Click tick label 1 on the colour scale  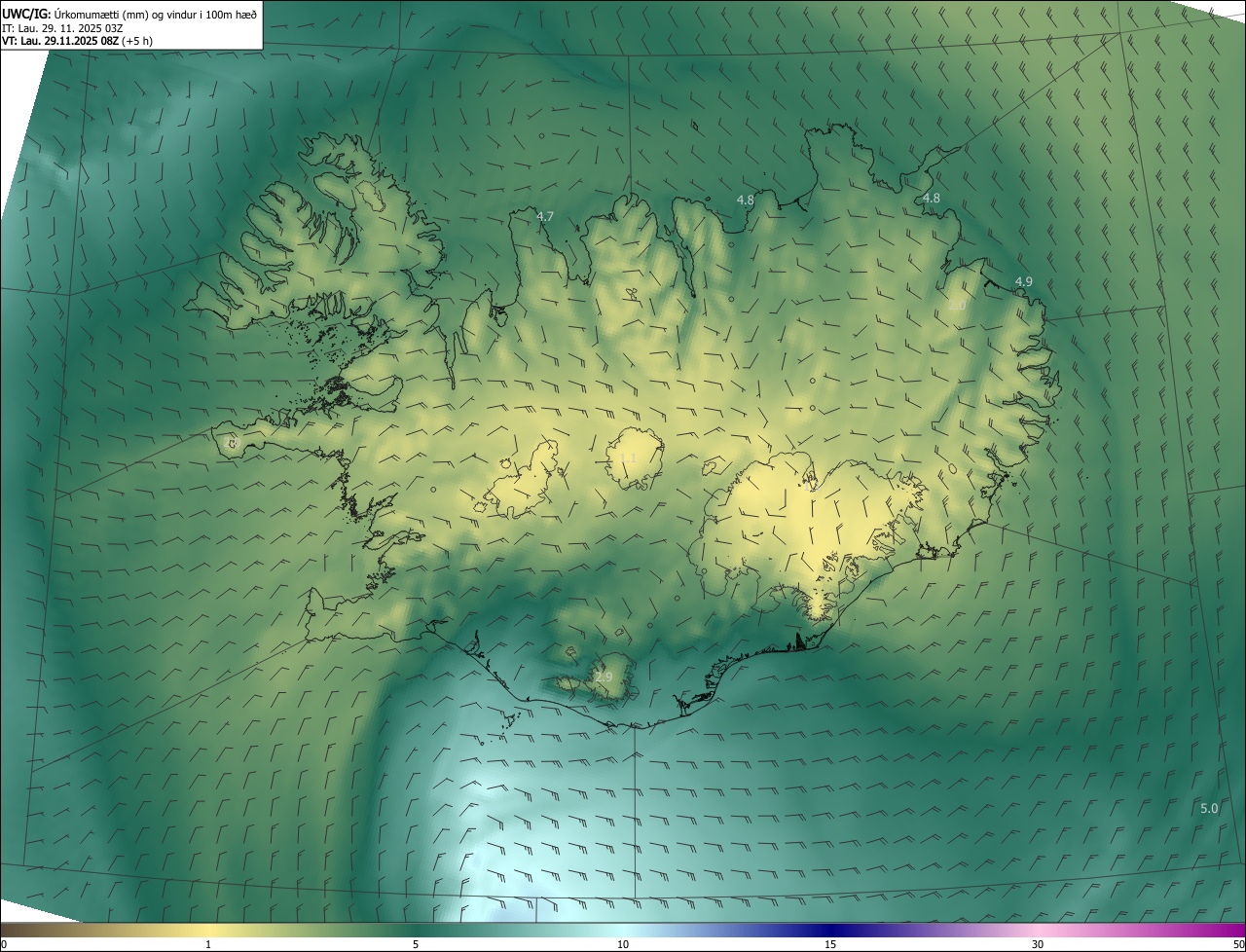coord(208,944)
